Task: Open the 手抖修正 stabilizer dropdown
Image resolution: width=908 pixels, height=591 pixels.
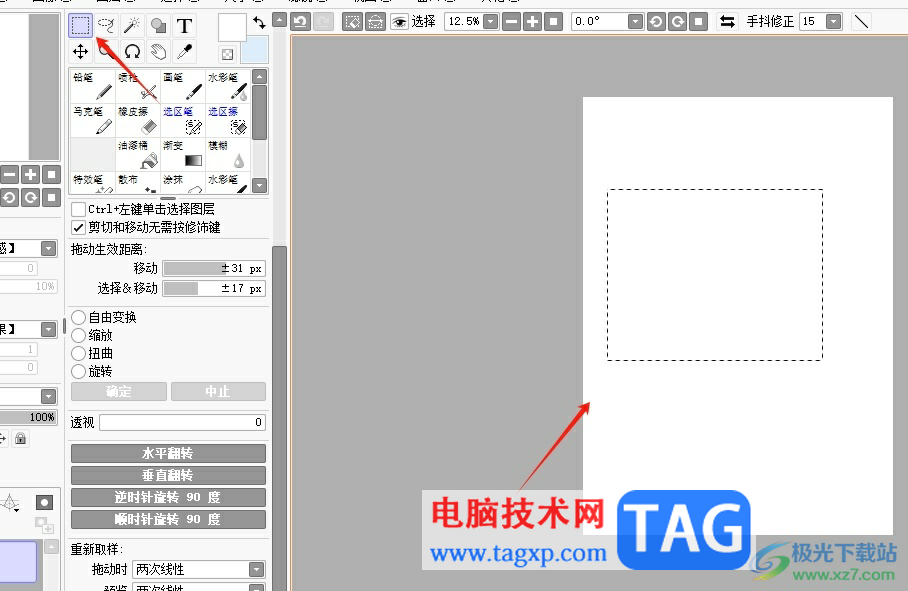Action: tap(833, 22)
